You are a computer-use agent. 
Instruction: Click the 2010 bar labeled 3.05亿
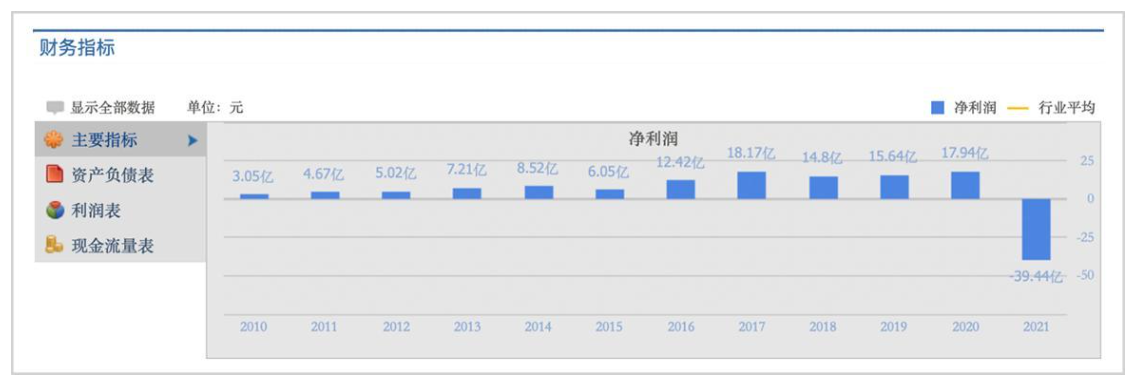coord(254,196)
